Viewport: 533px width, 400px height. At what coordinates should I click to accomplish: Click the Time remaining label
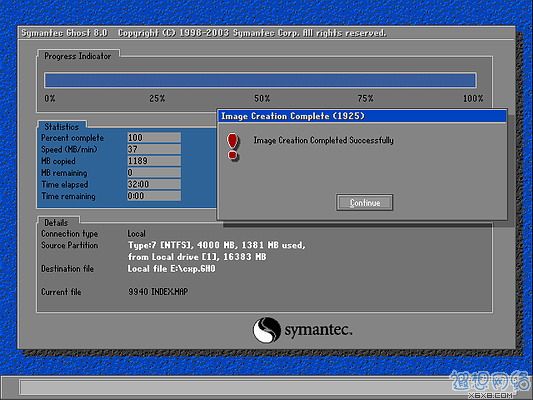click(x=68, y=196)
